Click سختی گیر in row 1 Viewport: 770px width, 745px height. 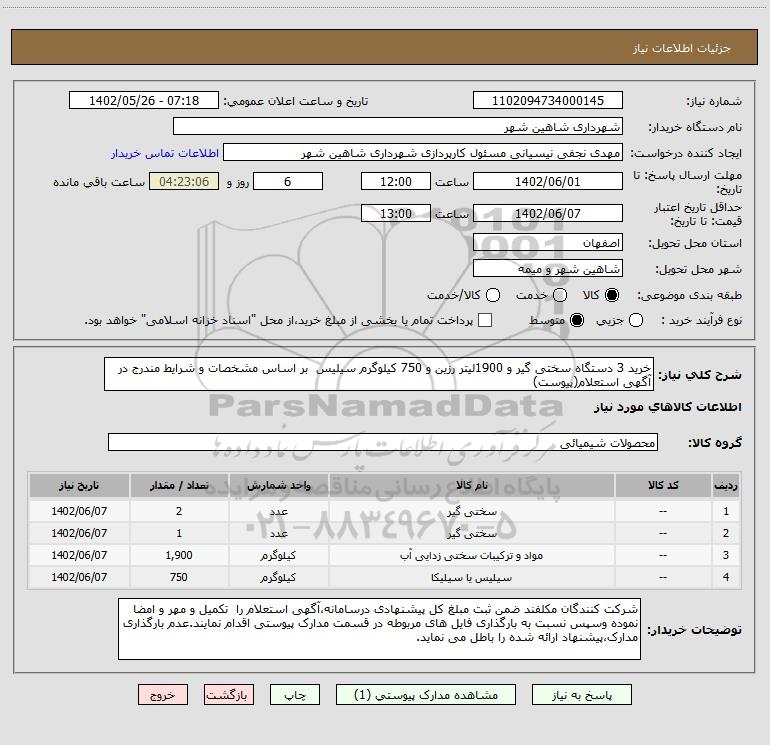[x=471, y=511]
